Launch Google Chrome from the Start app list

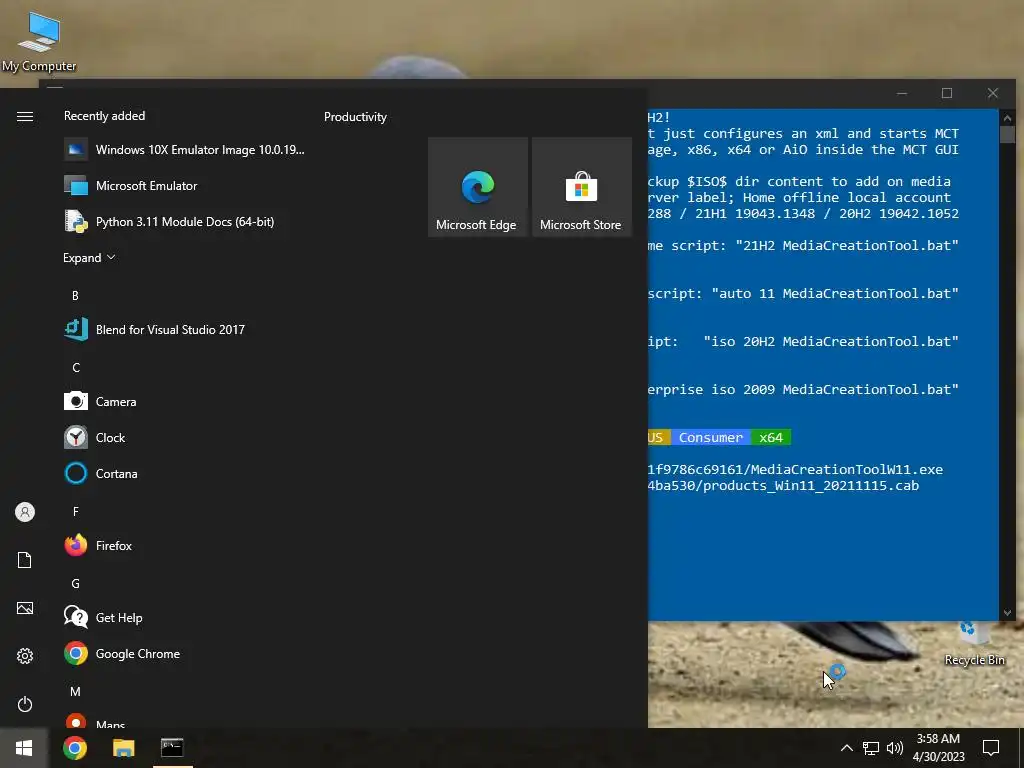185,653
